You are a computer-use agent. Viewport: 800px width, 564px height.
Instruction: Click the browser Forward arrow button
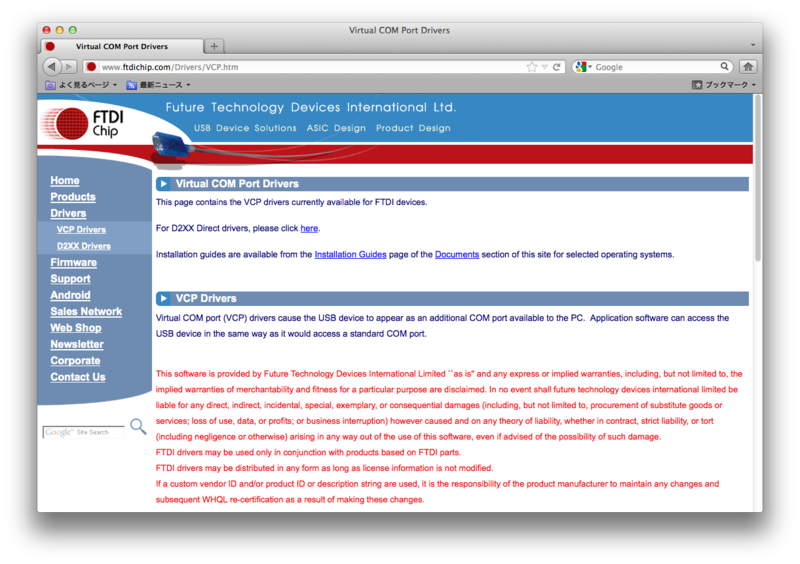[69, 66]
